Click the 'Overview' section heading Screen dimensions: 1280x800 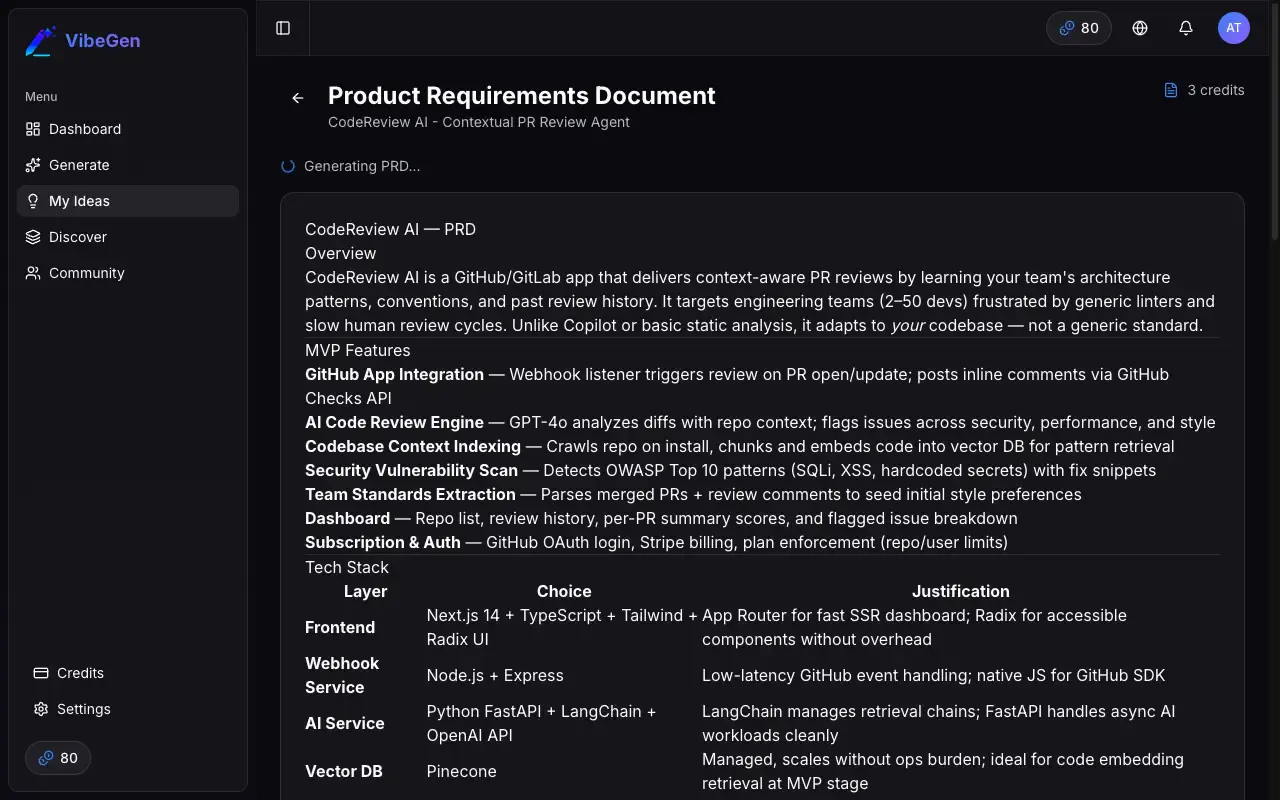coord(341,253)
